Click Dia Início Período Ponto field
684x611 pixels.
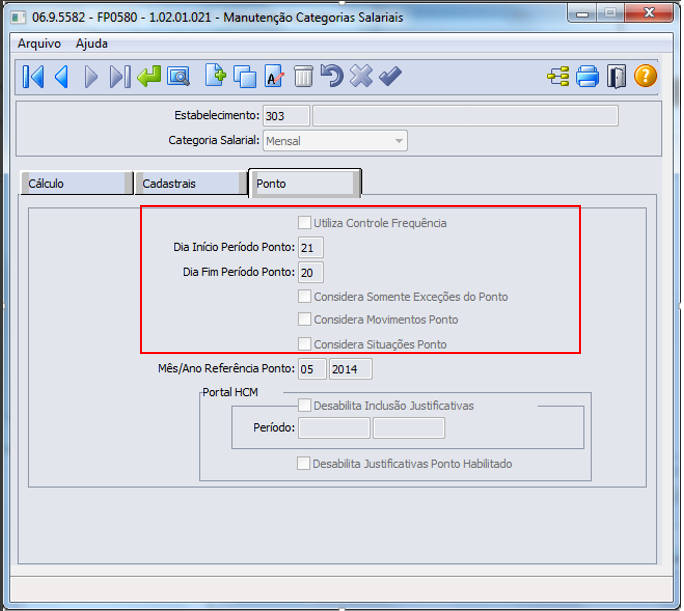(x=311, y=248)
